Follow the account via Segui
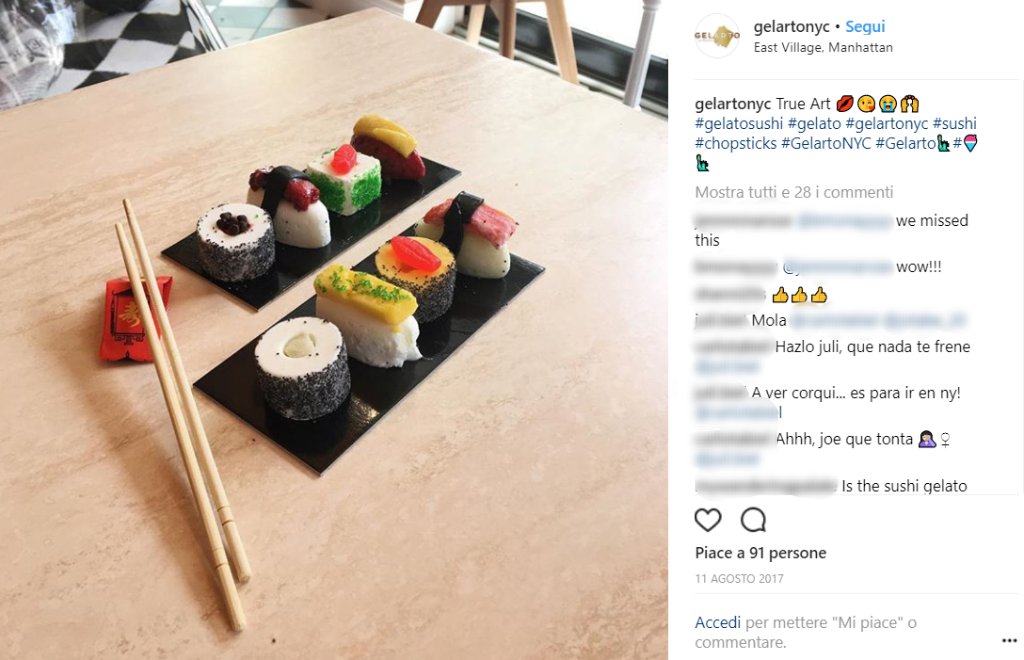 pos(865,27)
